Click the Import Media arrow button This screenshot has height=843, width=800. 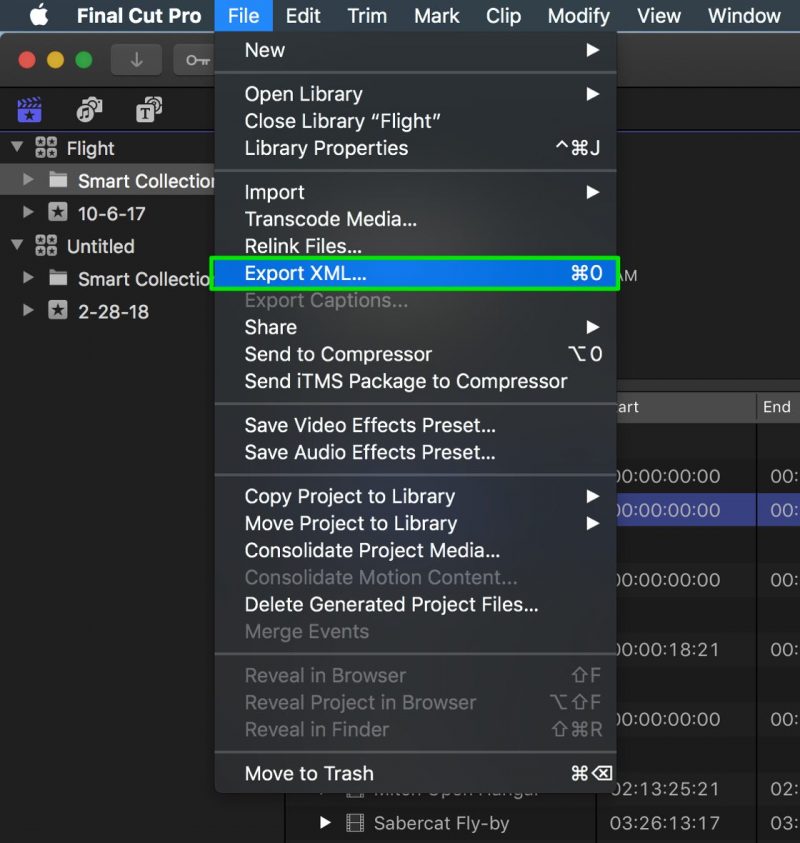[137, 60]
